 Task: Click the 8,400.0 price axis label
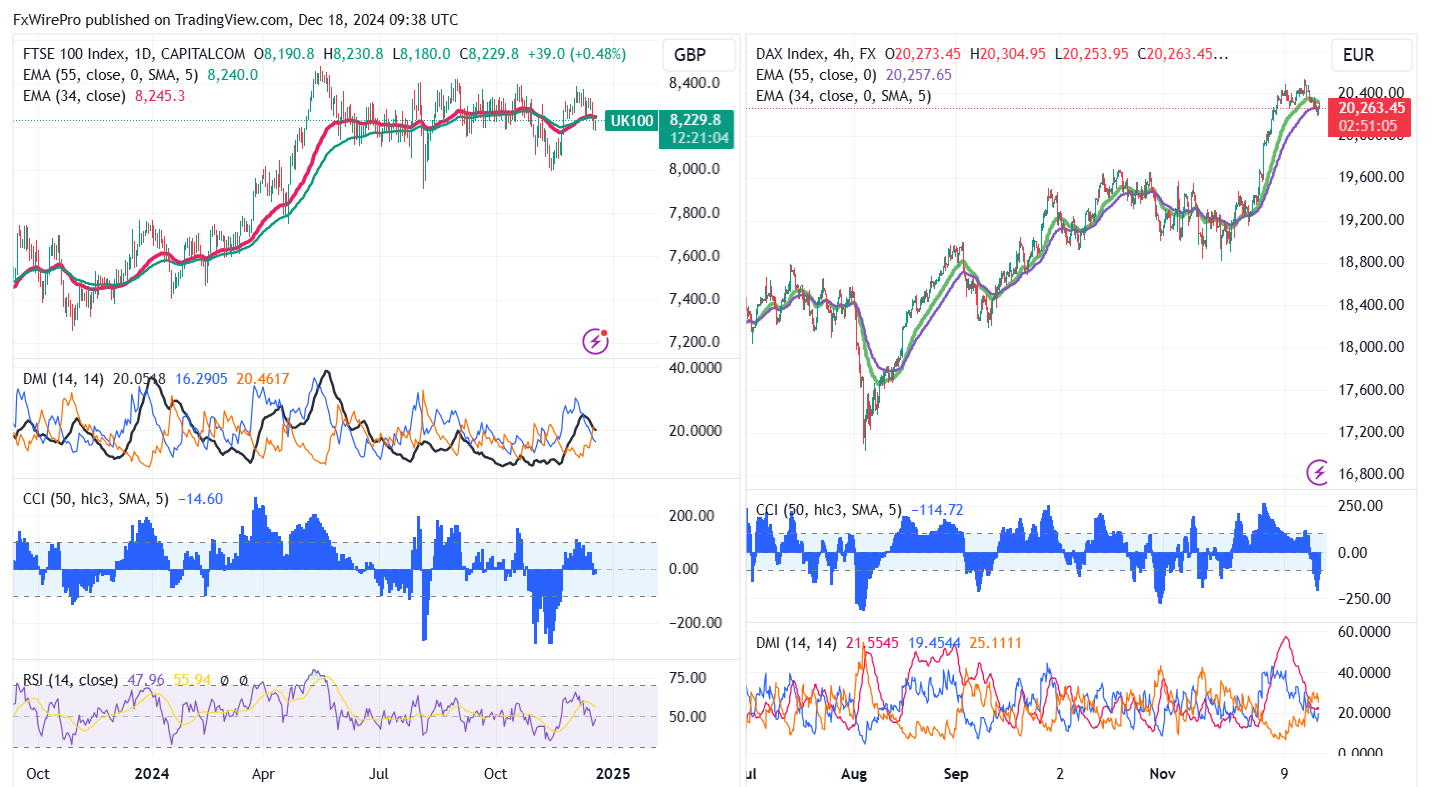(x=695, y=83)
